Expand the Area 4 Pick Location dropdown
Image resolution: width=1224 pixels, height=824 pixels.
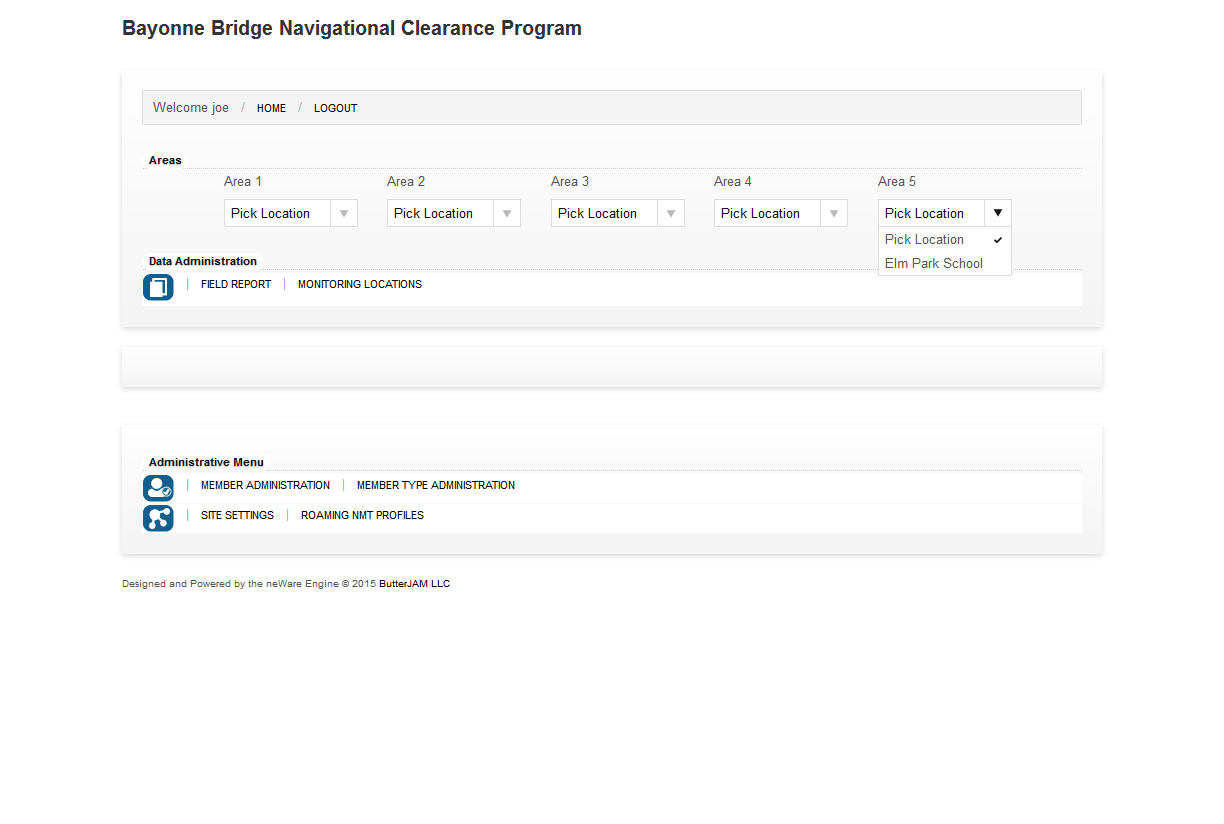[780, 213]
